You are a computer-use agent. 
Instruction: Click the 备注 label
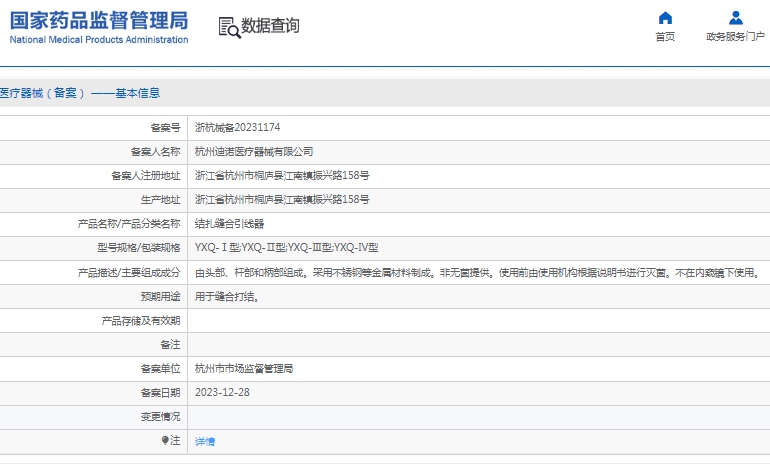[x=170, y=345]
